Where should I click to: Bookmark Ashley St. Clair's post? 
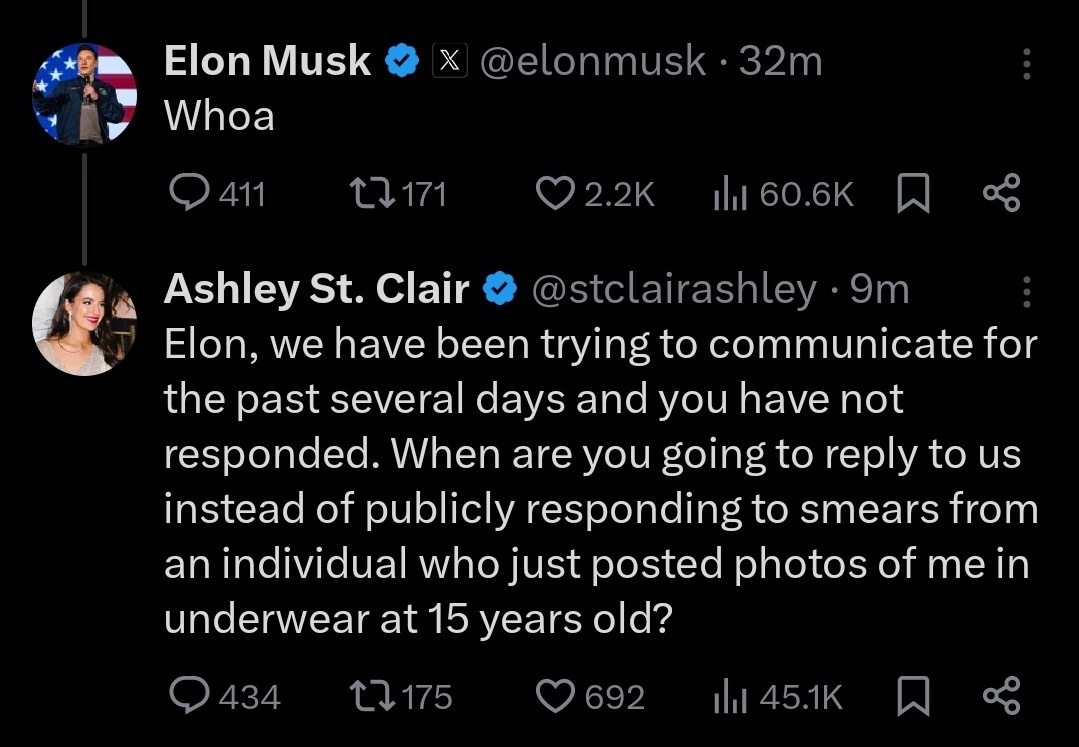click(x=914, y=695)
